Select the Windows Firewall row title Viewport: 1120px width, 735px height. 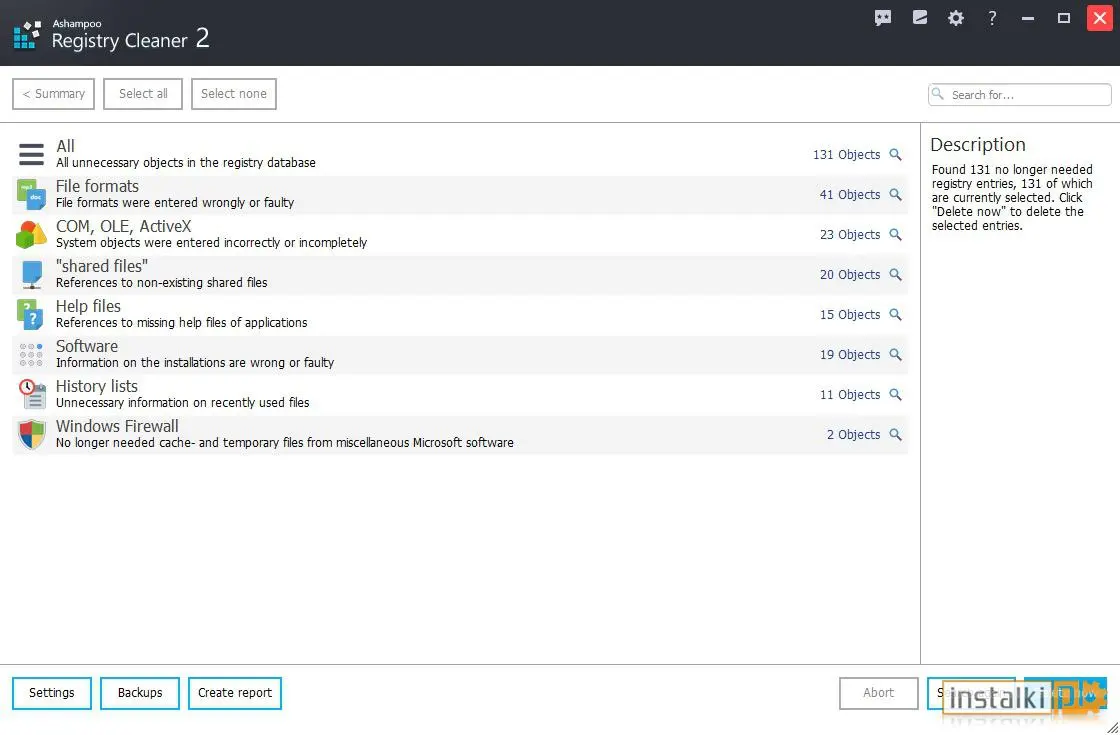(x=117, y=426)
